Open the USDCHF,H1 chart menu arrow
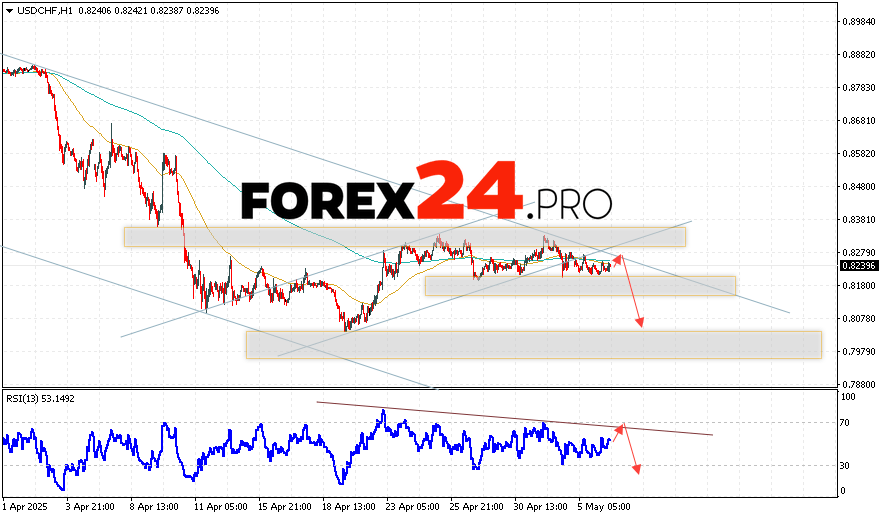Screen dimensions: 883x518 [x=9, y=11]
